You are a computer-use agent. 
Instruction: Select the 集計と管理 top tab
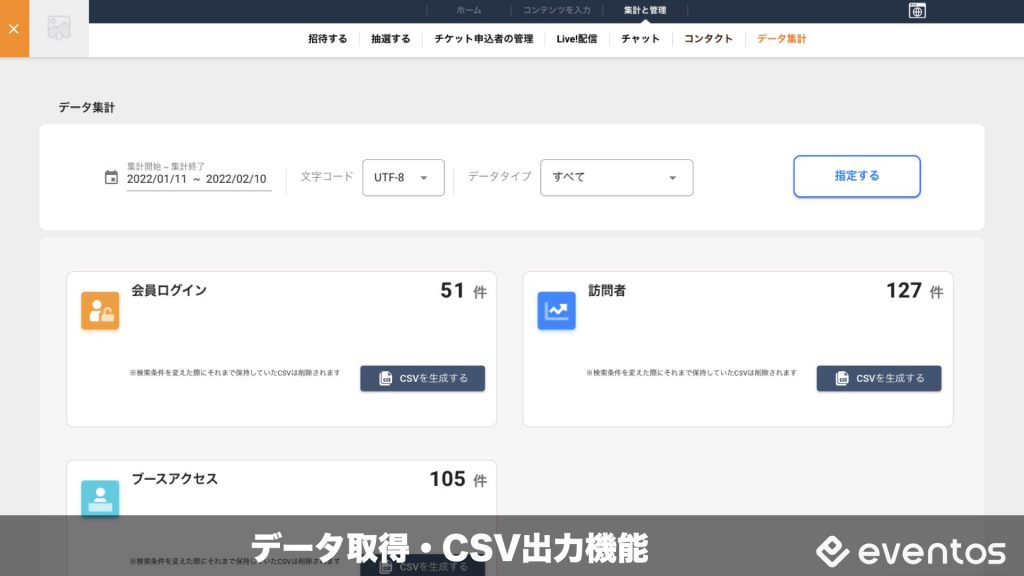[645, 10]
